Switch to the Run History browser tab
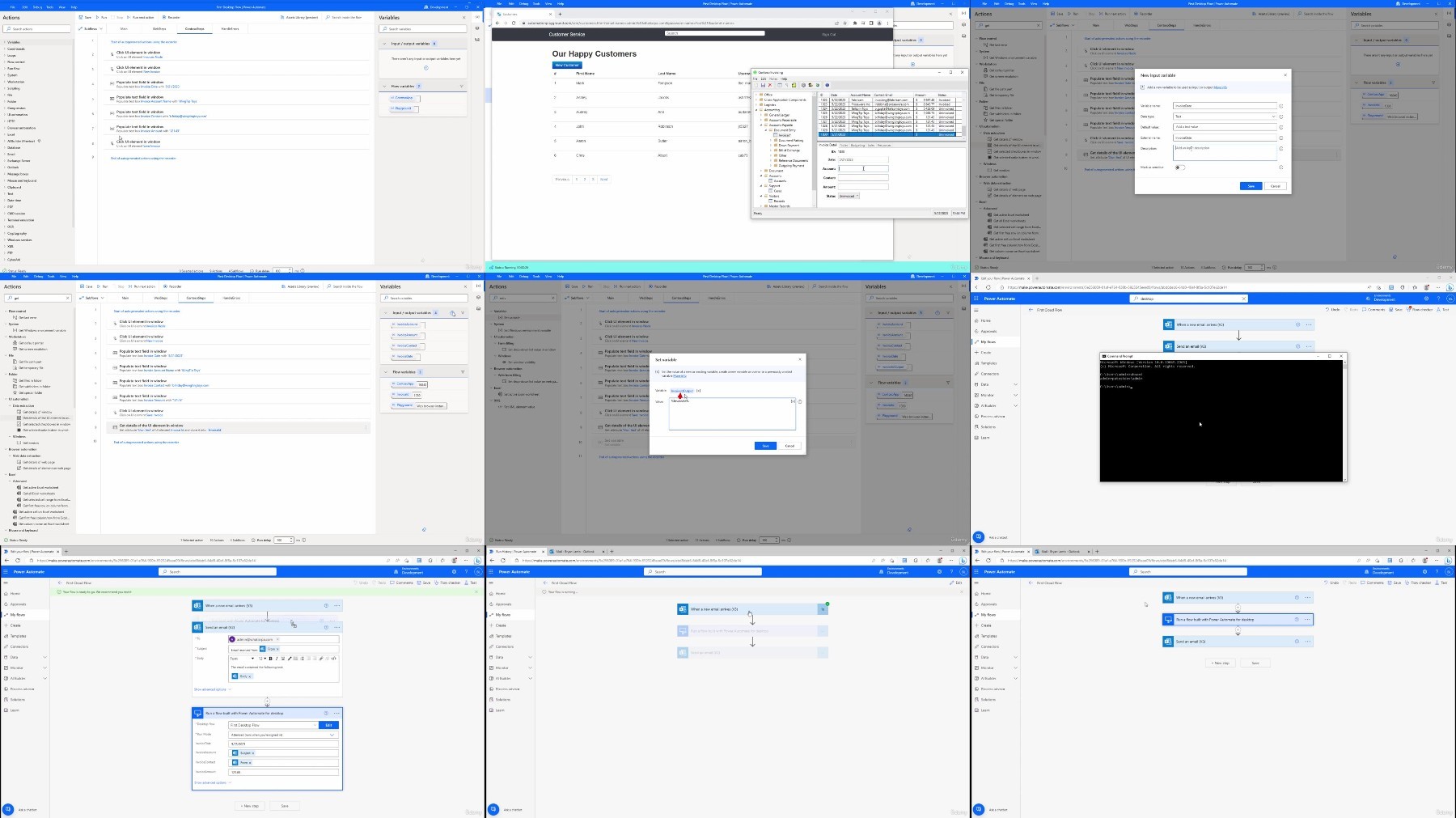This screenshot has height=818, width=1456. coord(516,551)
